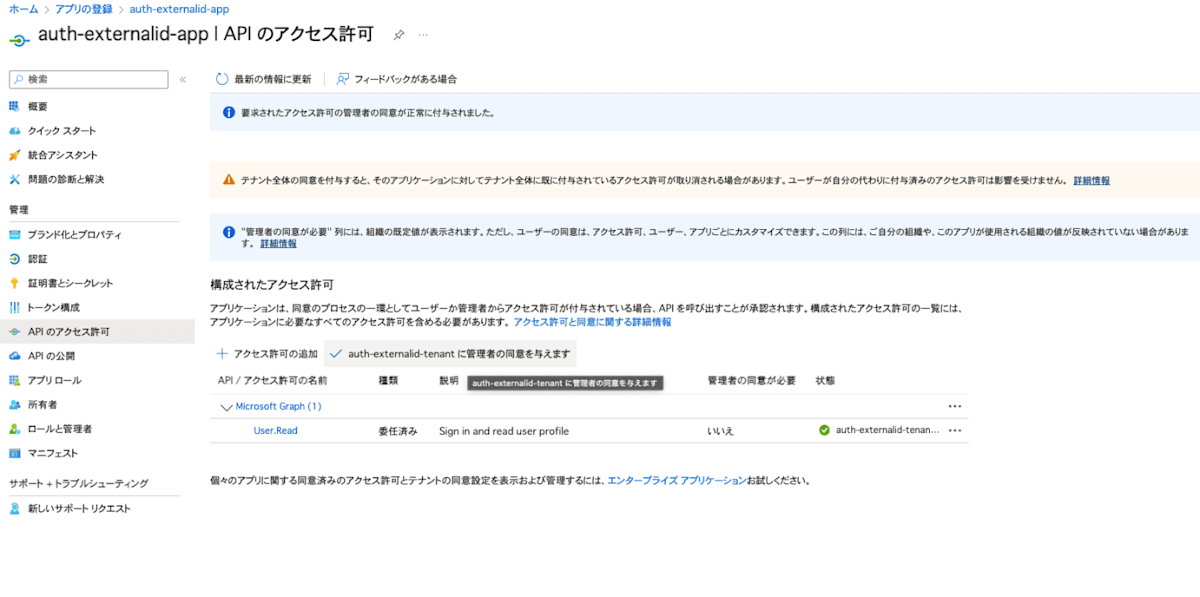Click 最新の情報に更新 button
Viewport: 1200px width, 597px height.
pyautogui.click(x=264, y=79)
